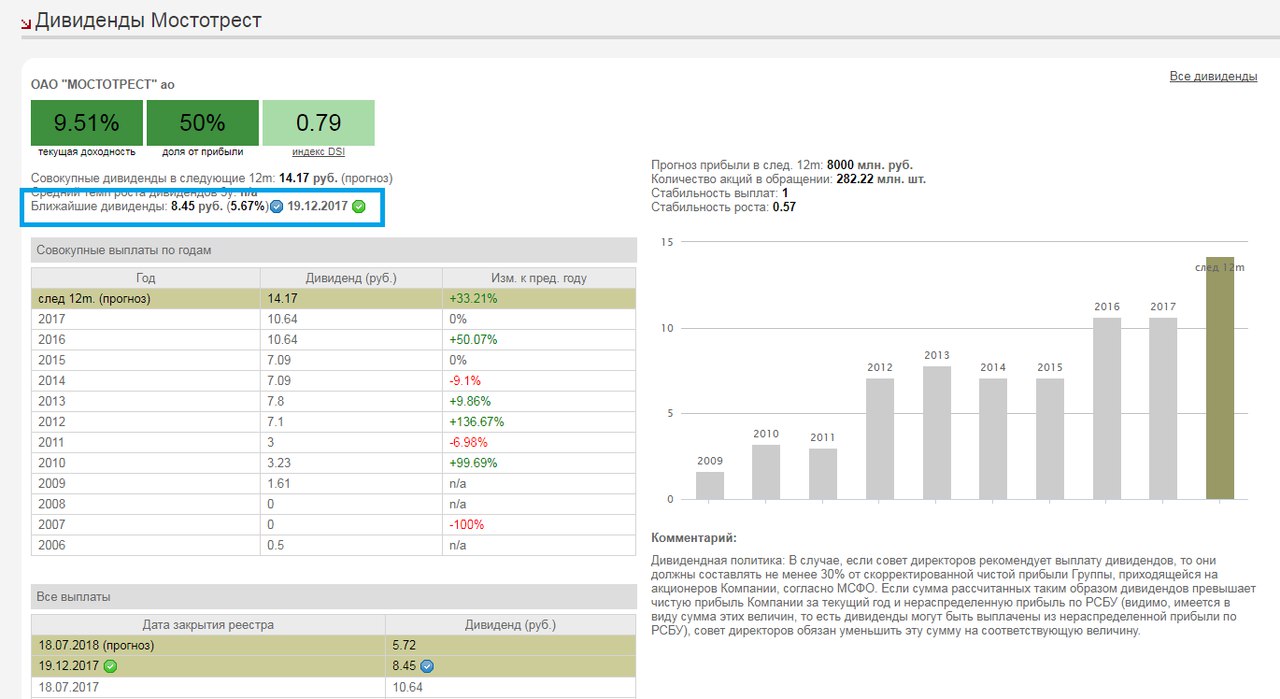The height and width of the screenshot is (699, 1280).
Task: Select the -100% change value
Action: [x=468, y=525]
